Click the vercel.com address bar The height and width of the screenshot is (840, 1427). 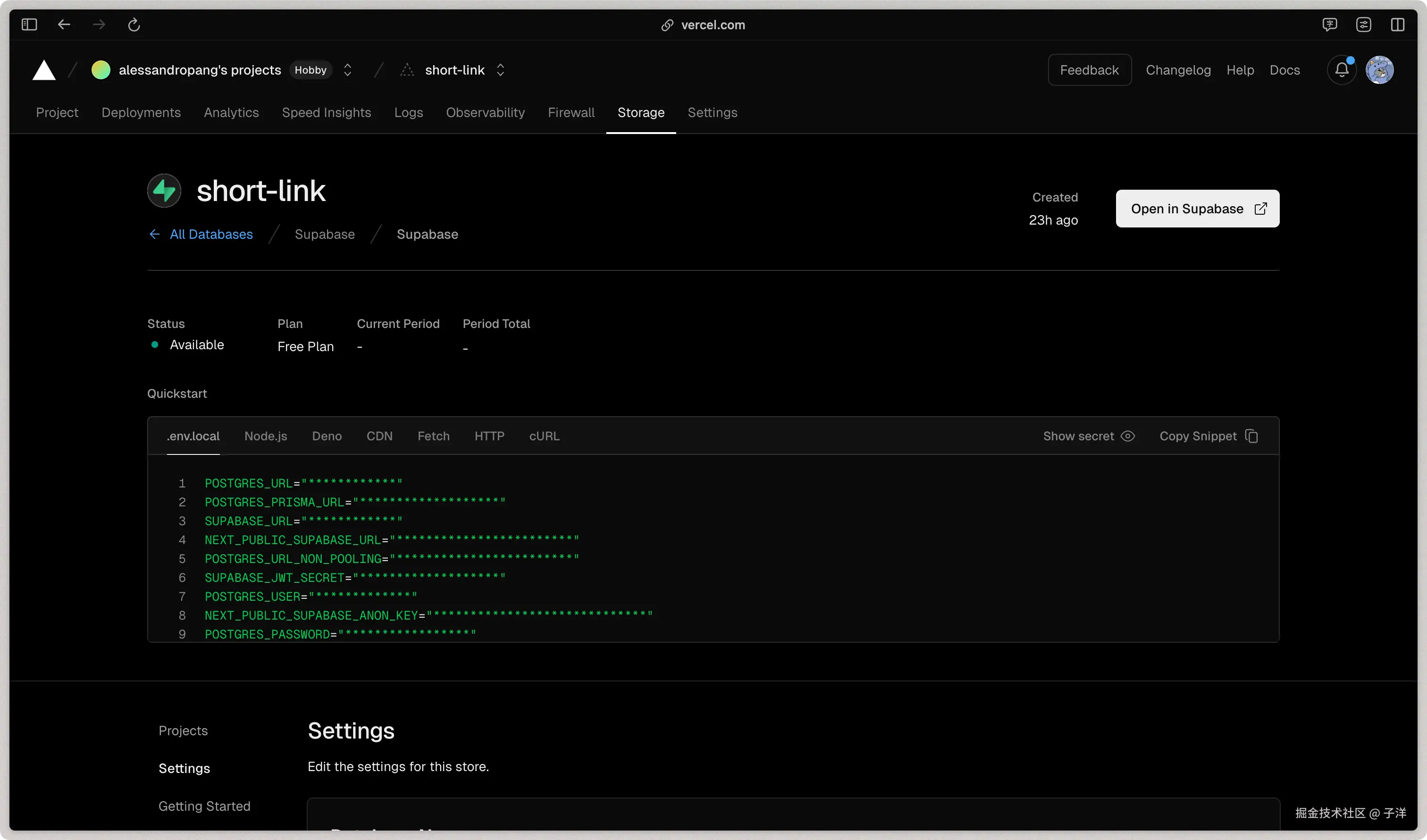pos(713,25)
